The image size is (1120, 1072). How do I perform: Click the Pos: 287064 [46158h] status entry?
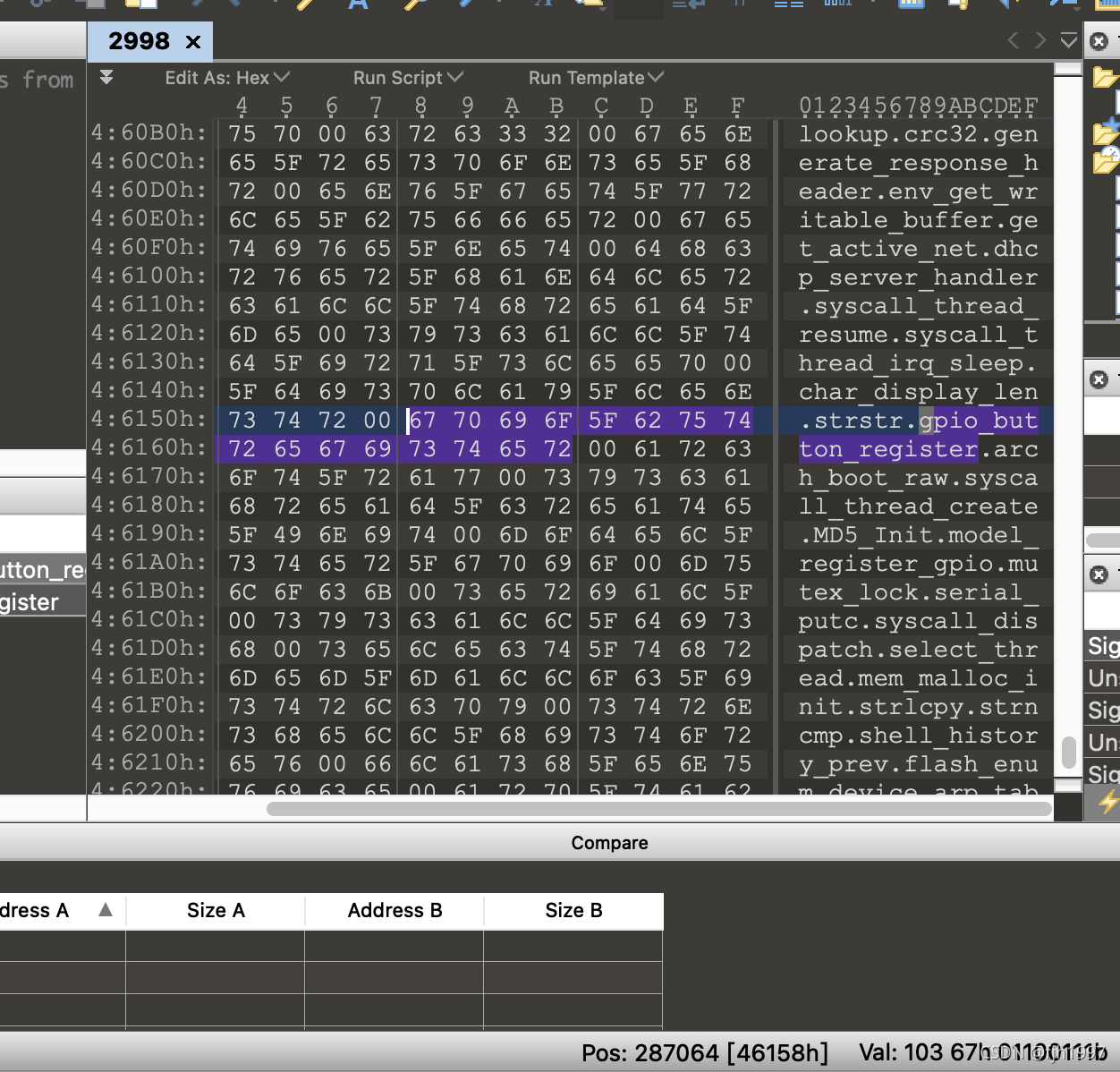705,1053
